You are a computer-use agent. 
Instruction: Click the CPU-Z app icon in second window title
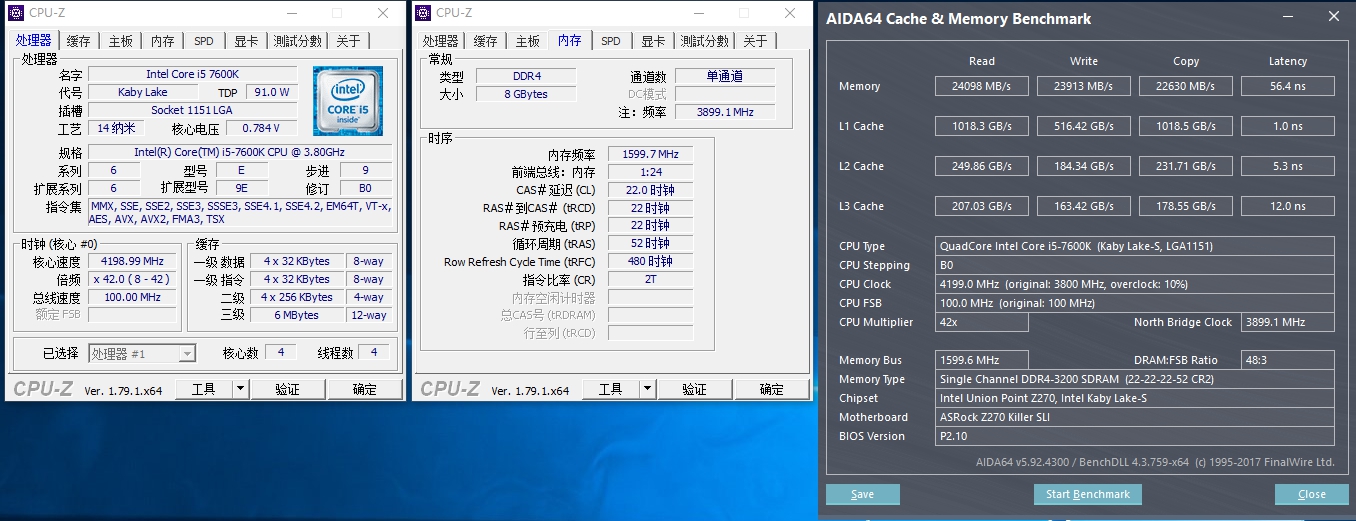coord(424,13)
